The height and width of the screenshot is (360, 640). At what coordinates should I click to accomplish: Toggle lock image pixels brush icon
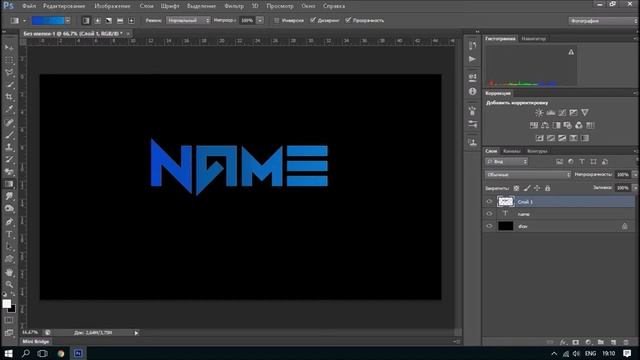(x=527, y=188)
